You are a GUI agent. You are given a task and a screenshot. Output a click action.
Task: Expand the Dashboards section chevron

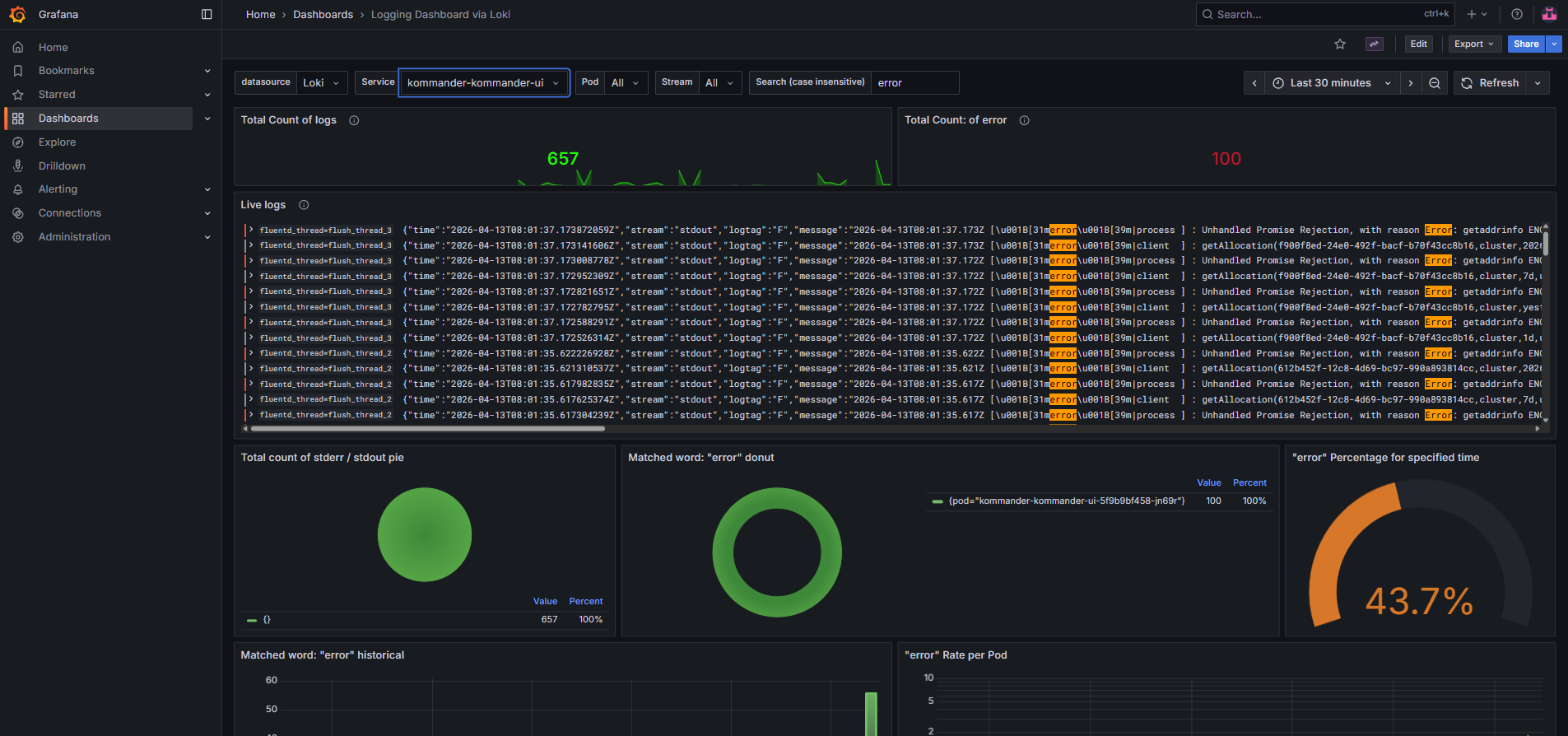207,119
